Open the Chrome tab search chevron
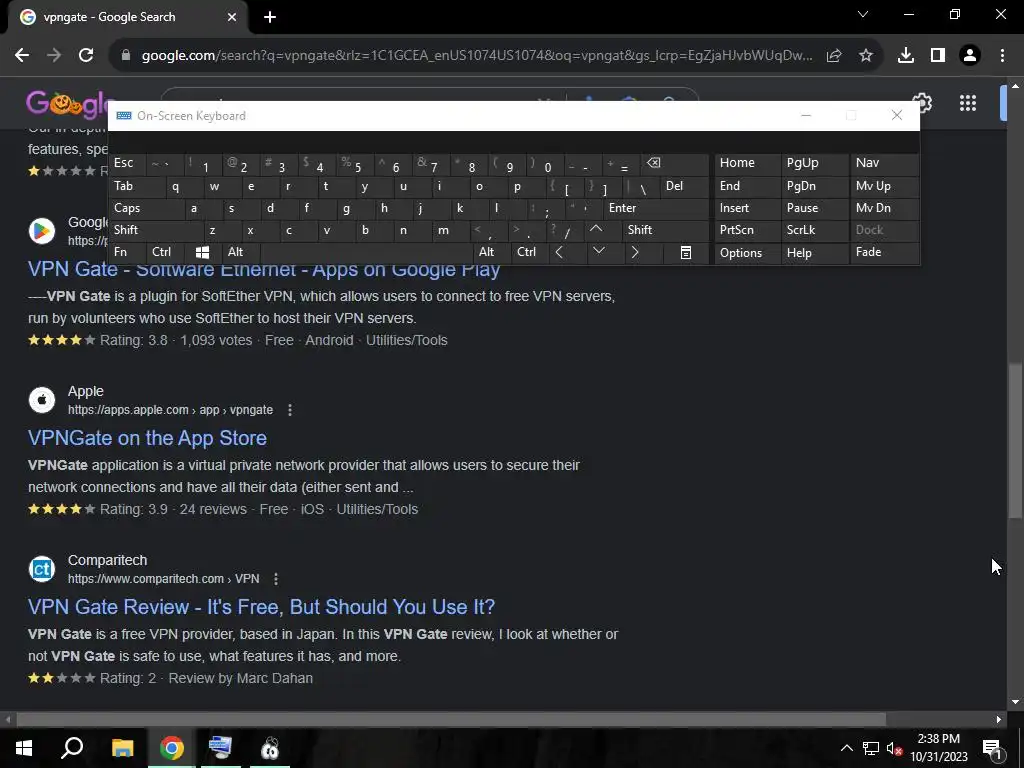 click(863, 14)
